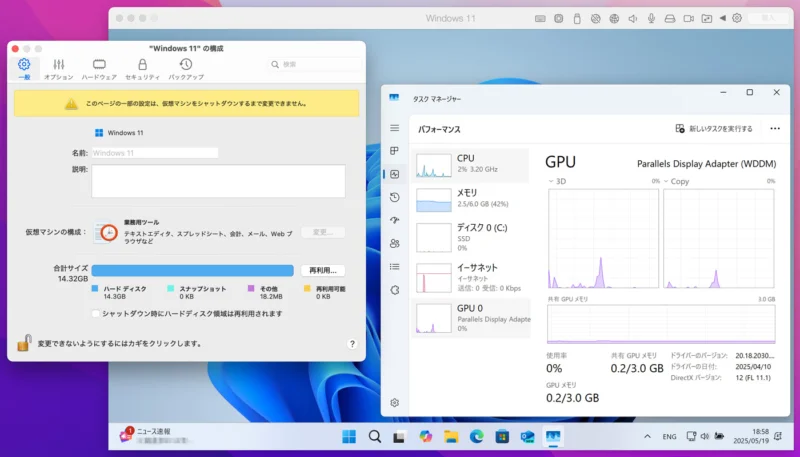
Task: Click the padlock icon to lock changes
Action: click(24, 343)
